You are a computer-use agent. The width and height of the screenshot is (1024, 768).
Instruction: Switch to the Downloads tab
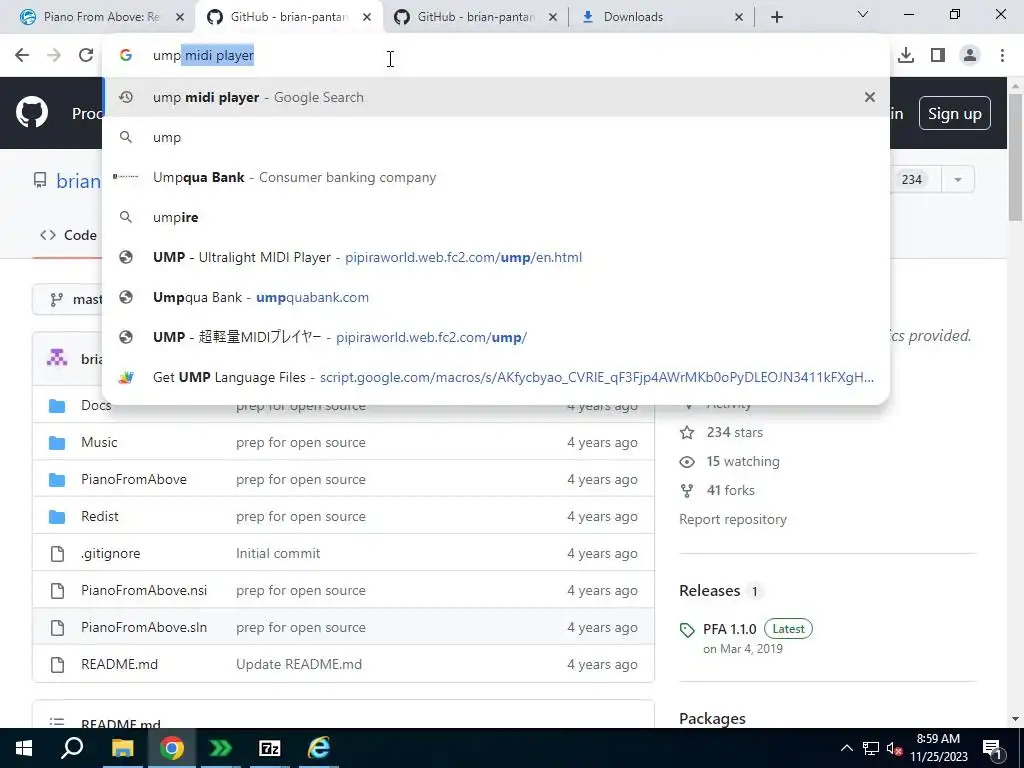pos(662,17)
